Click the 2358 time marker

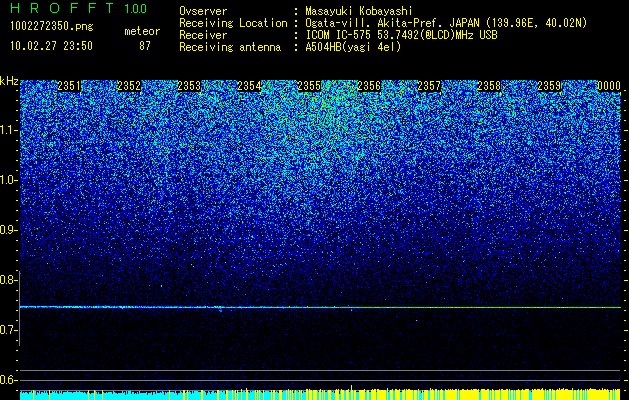489,86
